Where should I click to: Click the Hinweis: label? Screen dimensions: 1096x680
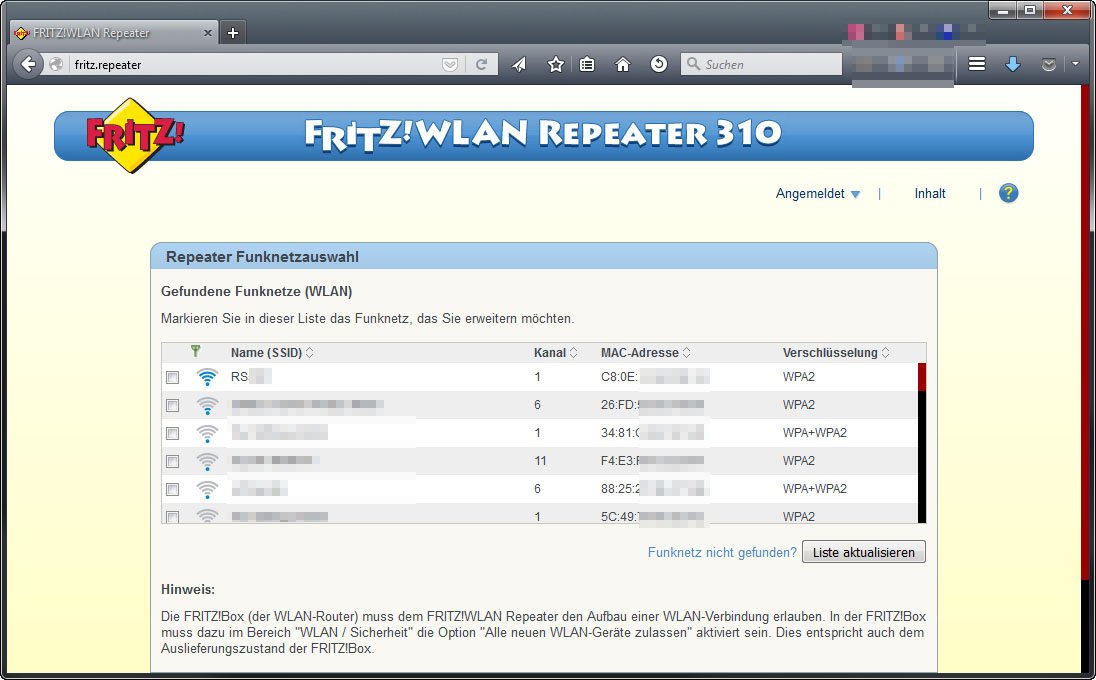[x=187, y=589]
